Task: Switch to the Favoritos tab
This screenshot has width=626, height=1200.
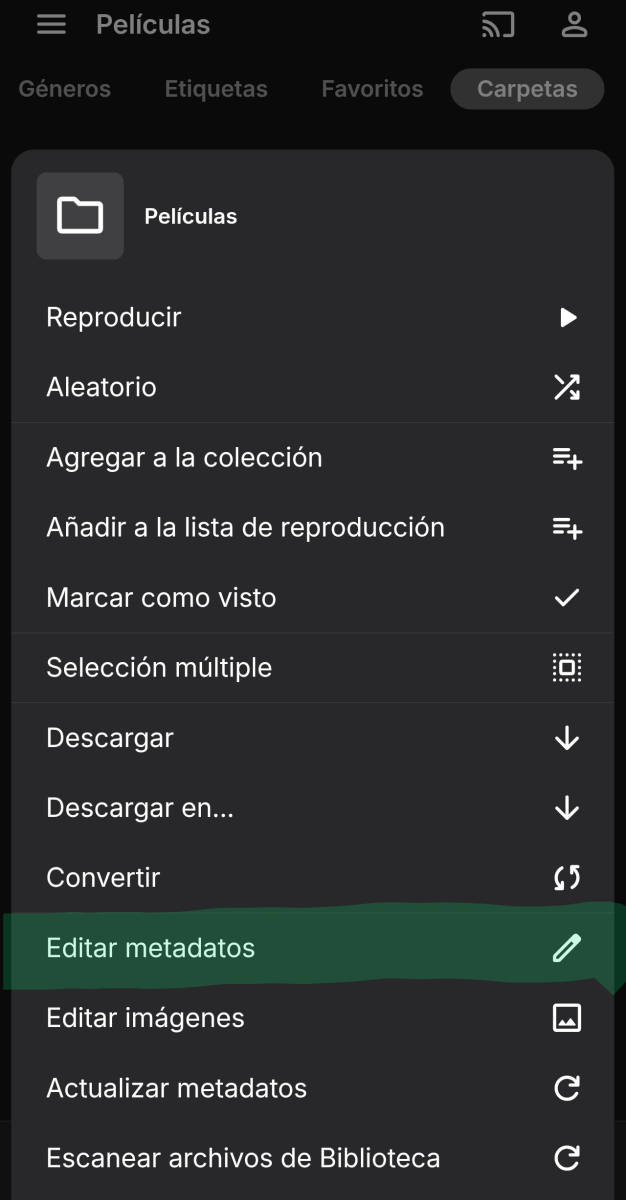Action: click(371, 88)
